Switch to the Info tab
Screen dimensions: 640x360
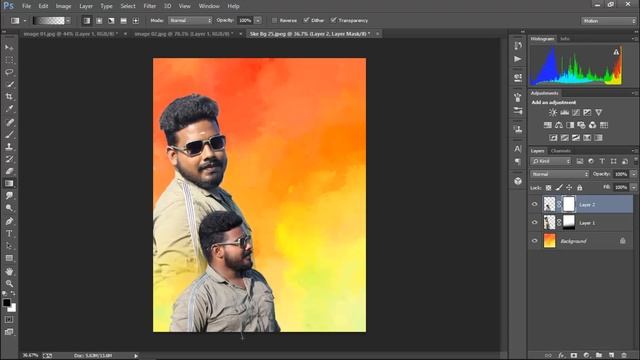tap(565, 39)
